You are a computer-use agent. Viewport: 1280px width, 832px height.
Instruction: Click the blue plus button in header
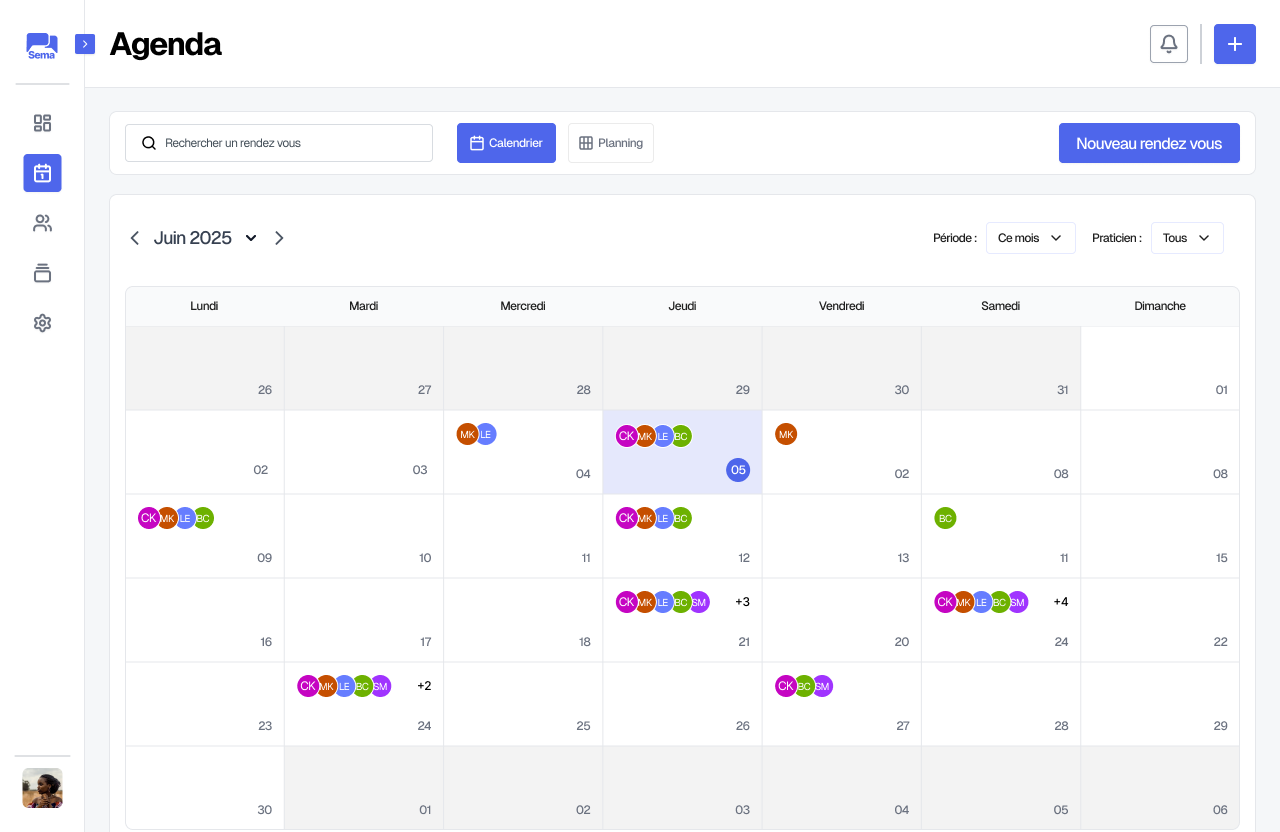(x=1235, y=44)
